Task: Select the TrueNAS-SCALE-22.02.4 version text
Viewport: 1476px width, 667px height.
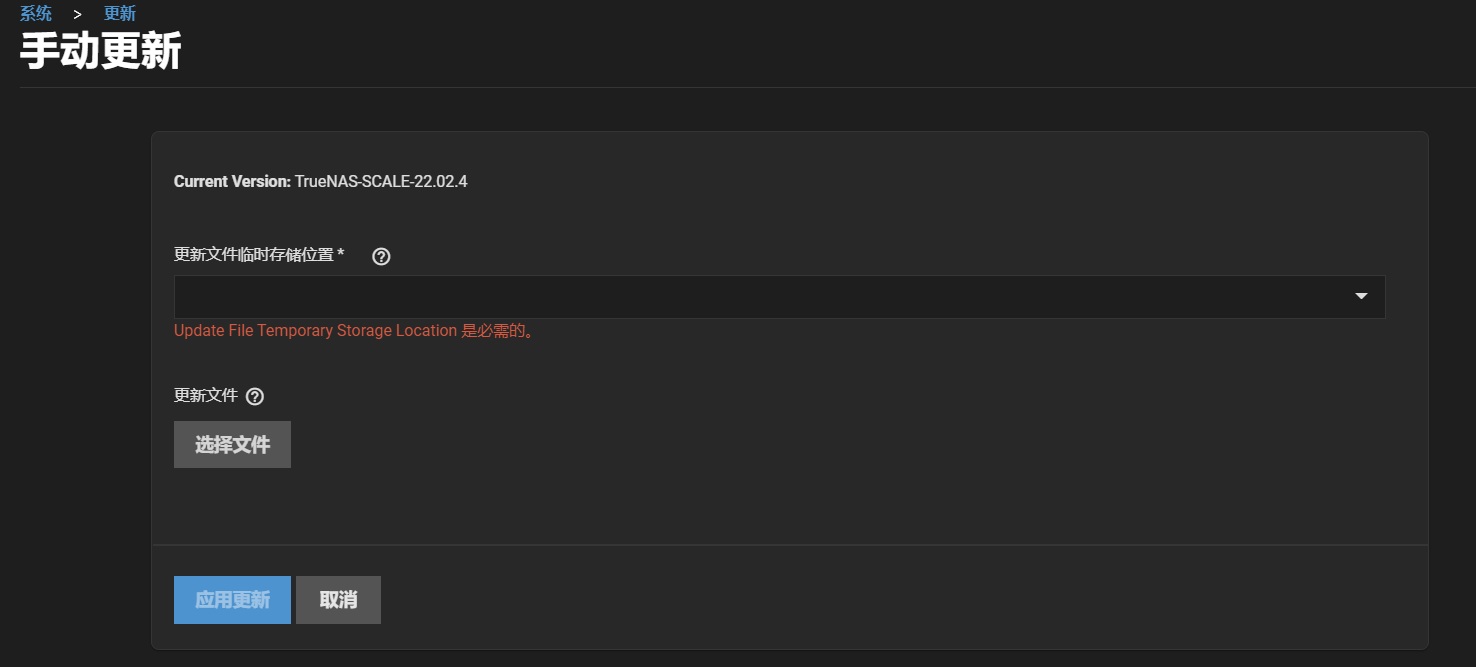Action: pyautogui.click(x=381, y=181)
